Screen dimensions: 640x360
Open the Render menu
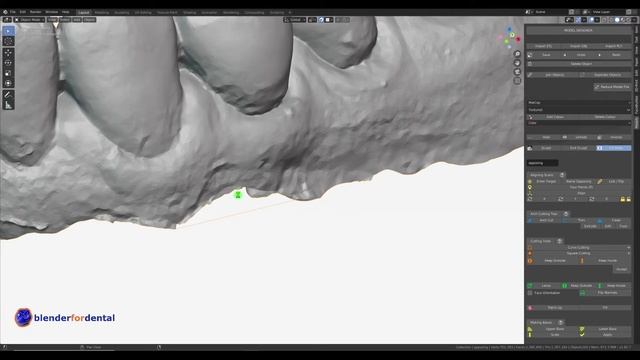point(36,12)
